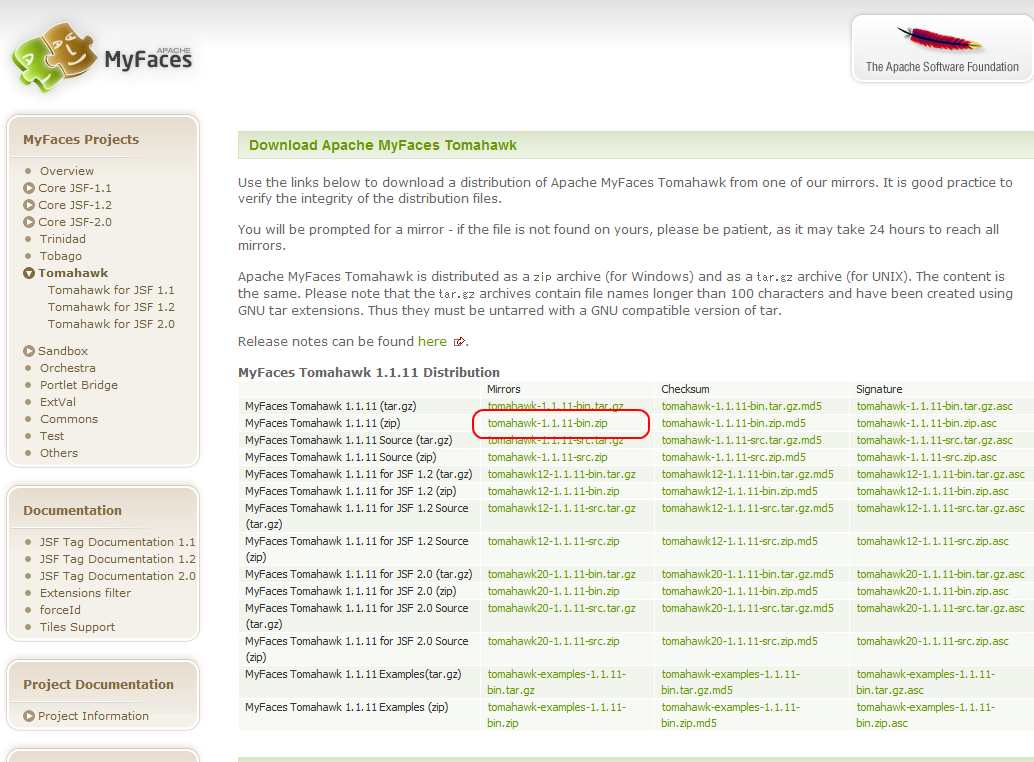Open tomahawk-1.1.11-src.zip.md5 checksum

click(733, 457)
